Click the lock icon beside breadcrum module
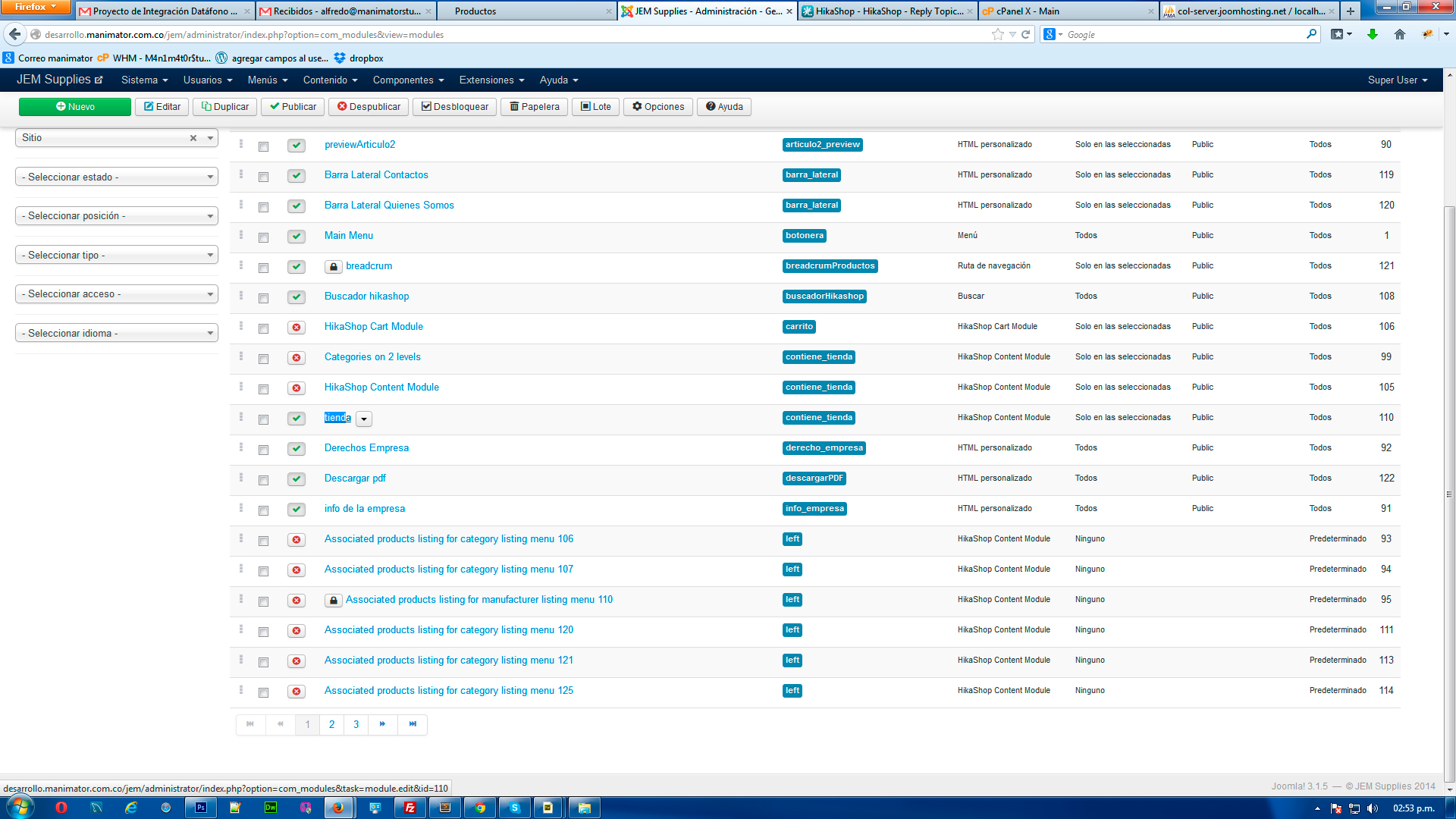Screen dimensions: 1456x819 333,267
